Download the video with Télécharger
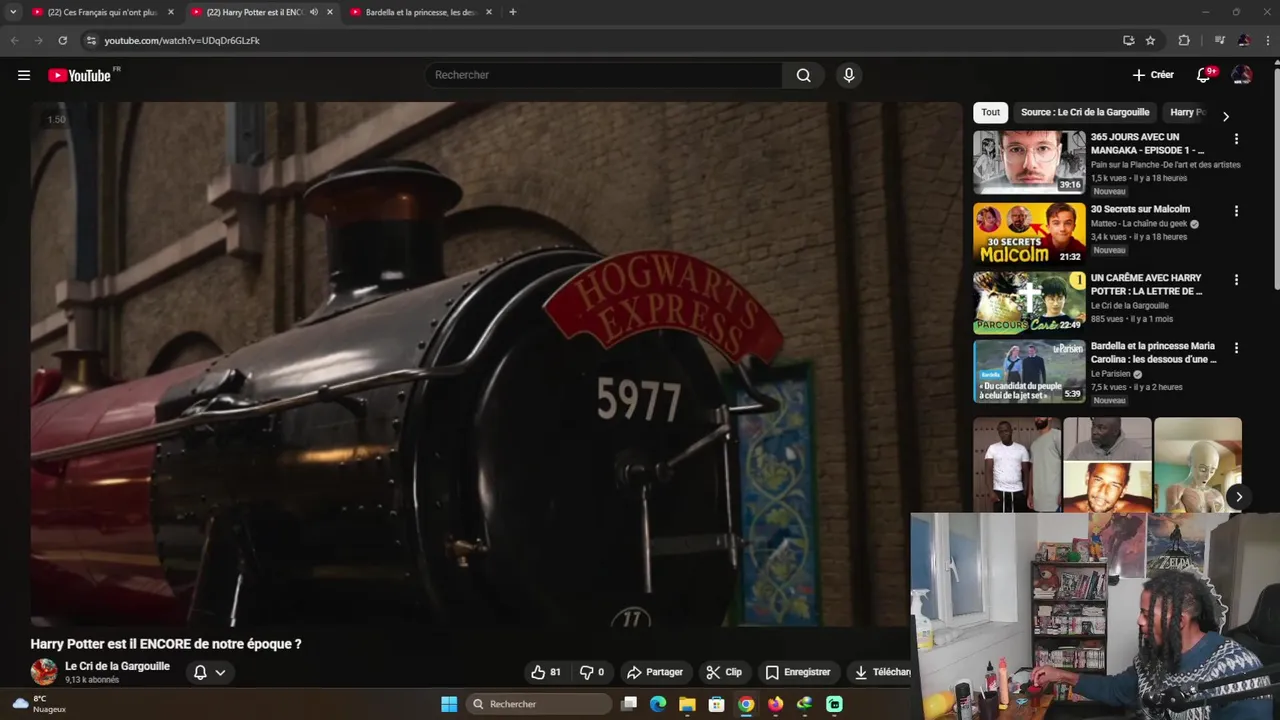This screenshot has width=1280, height=720. click(879, 672)
